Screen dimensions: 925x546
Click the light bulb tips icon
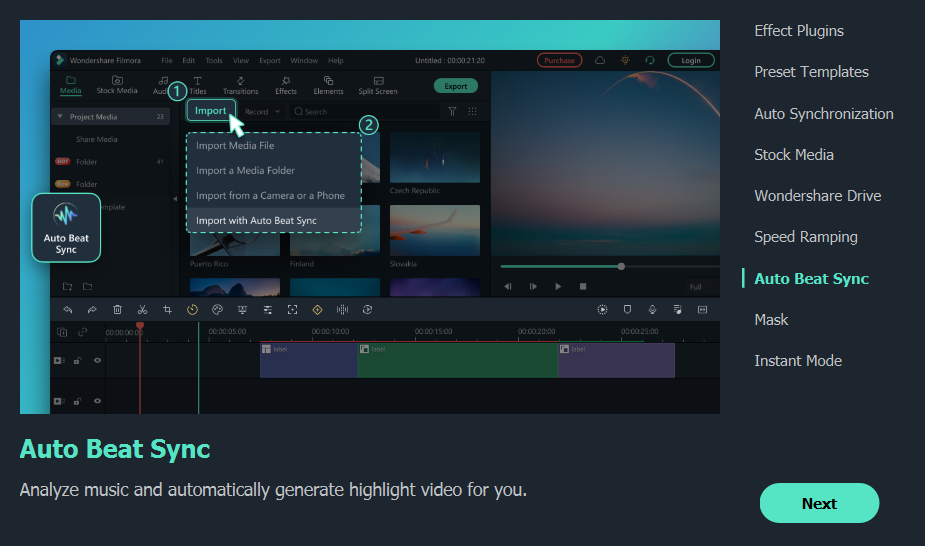click(625, 60)
